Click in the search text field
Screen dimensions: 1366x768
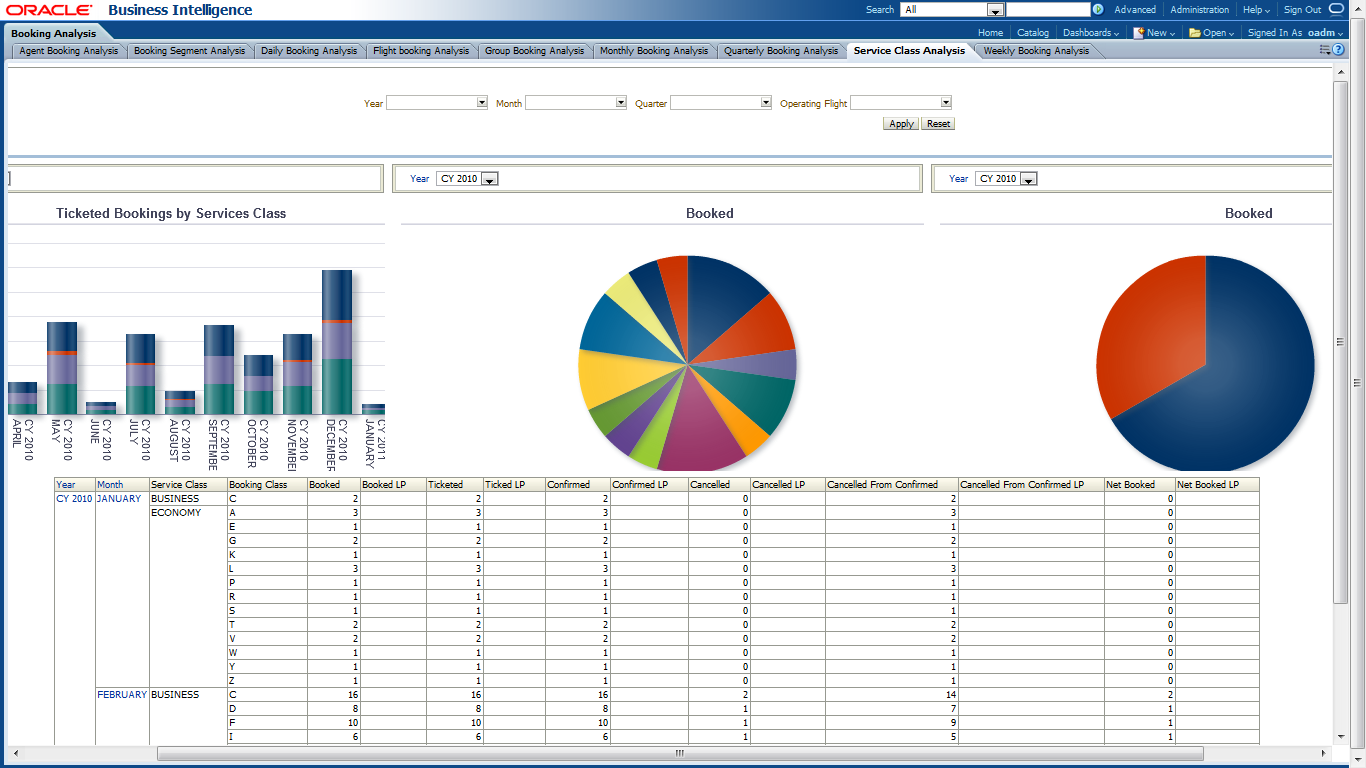[x=1047, y=10]
